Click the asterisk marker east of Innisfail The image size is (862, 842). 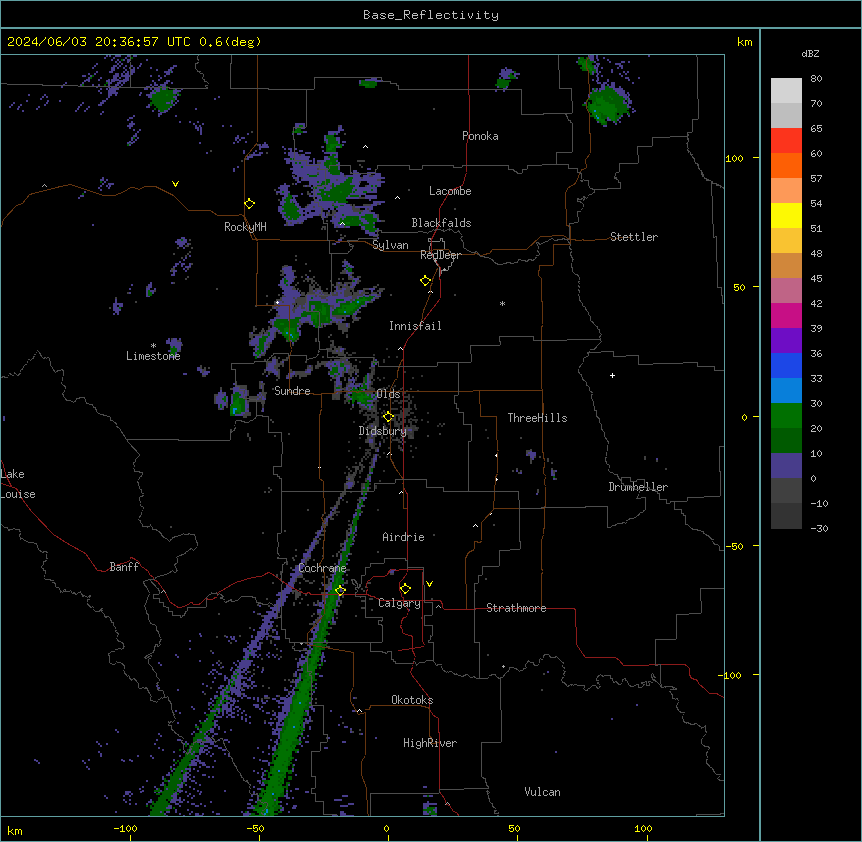tap(502, 303)
